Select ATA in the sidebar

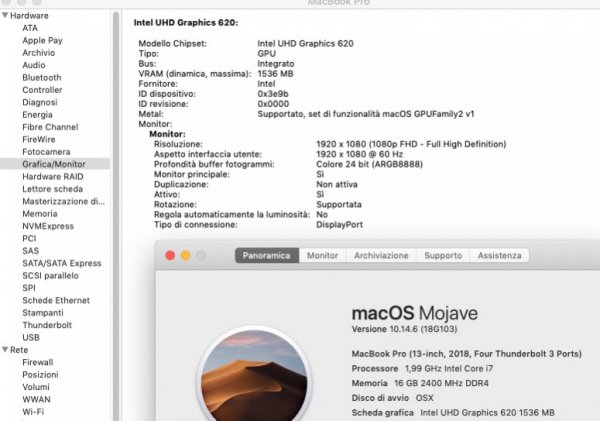click(30, 28)
